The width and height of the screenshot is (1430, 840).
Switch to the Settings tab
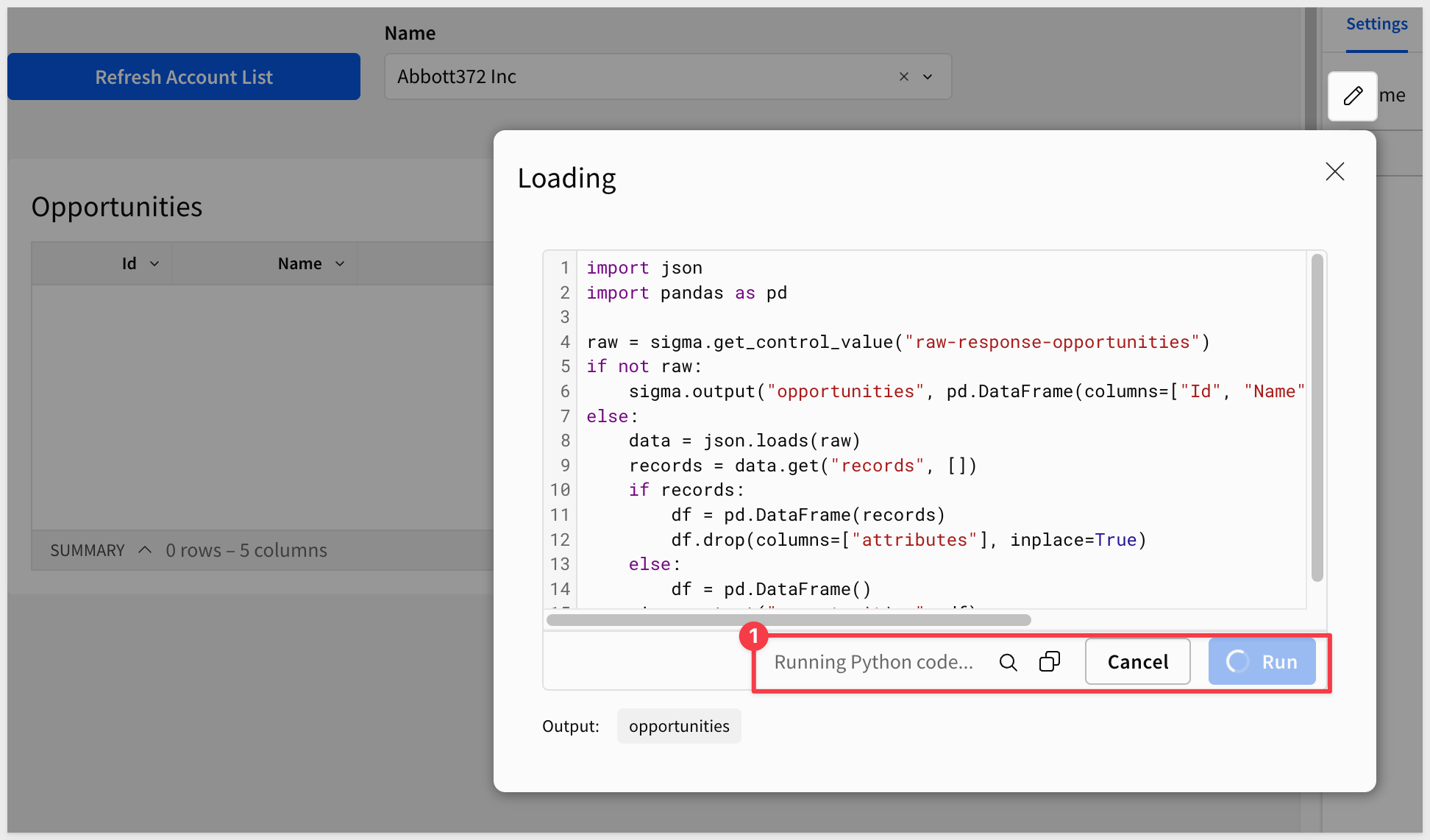(x=1376, y=24)
